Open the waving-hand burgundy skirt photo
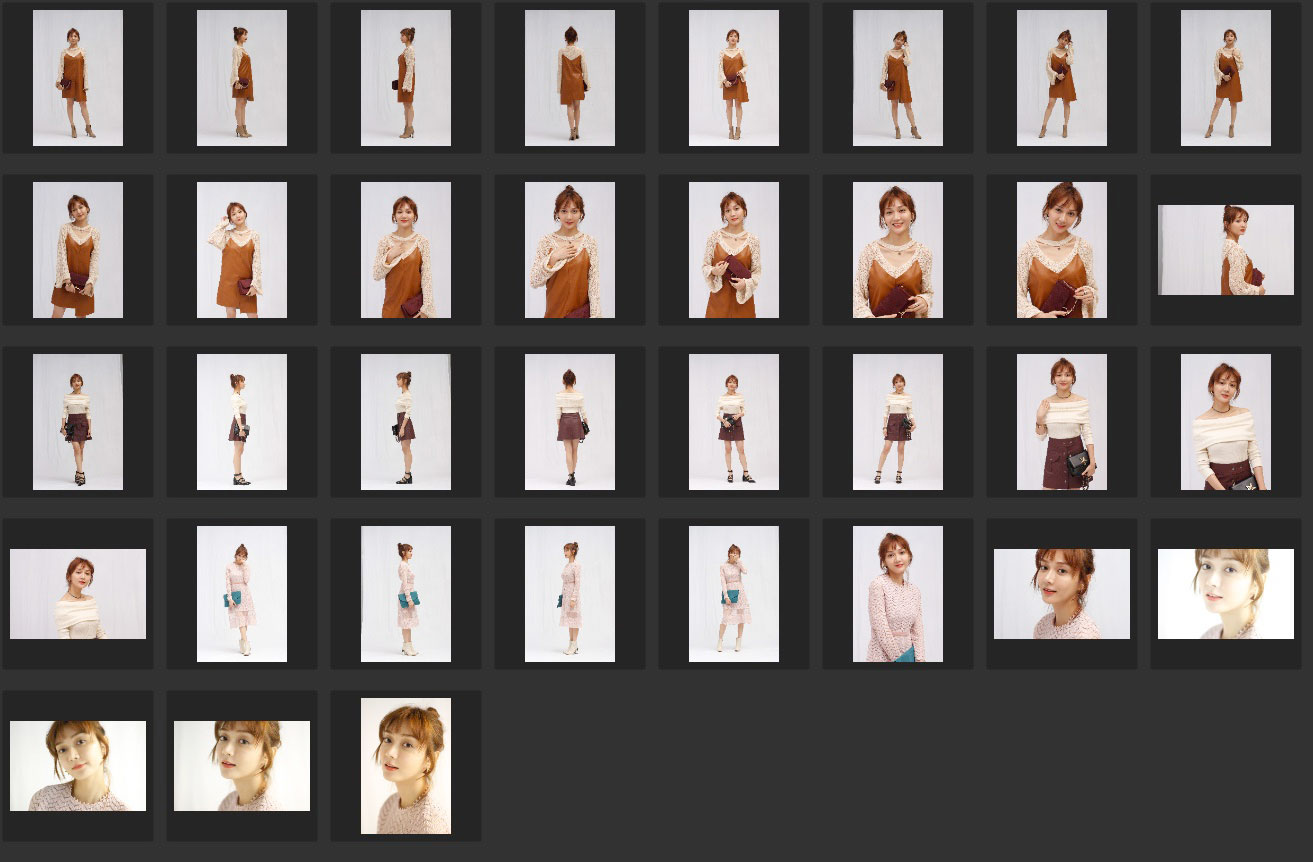This screenshot has width=1313, height=862. pos(1061,422)
